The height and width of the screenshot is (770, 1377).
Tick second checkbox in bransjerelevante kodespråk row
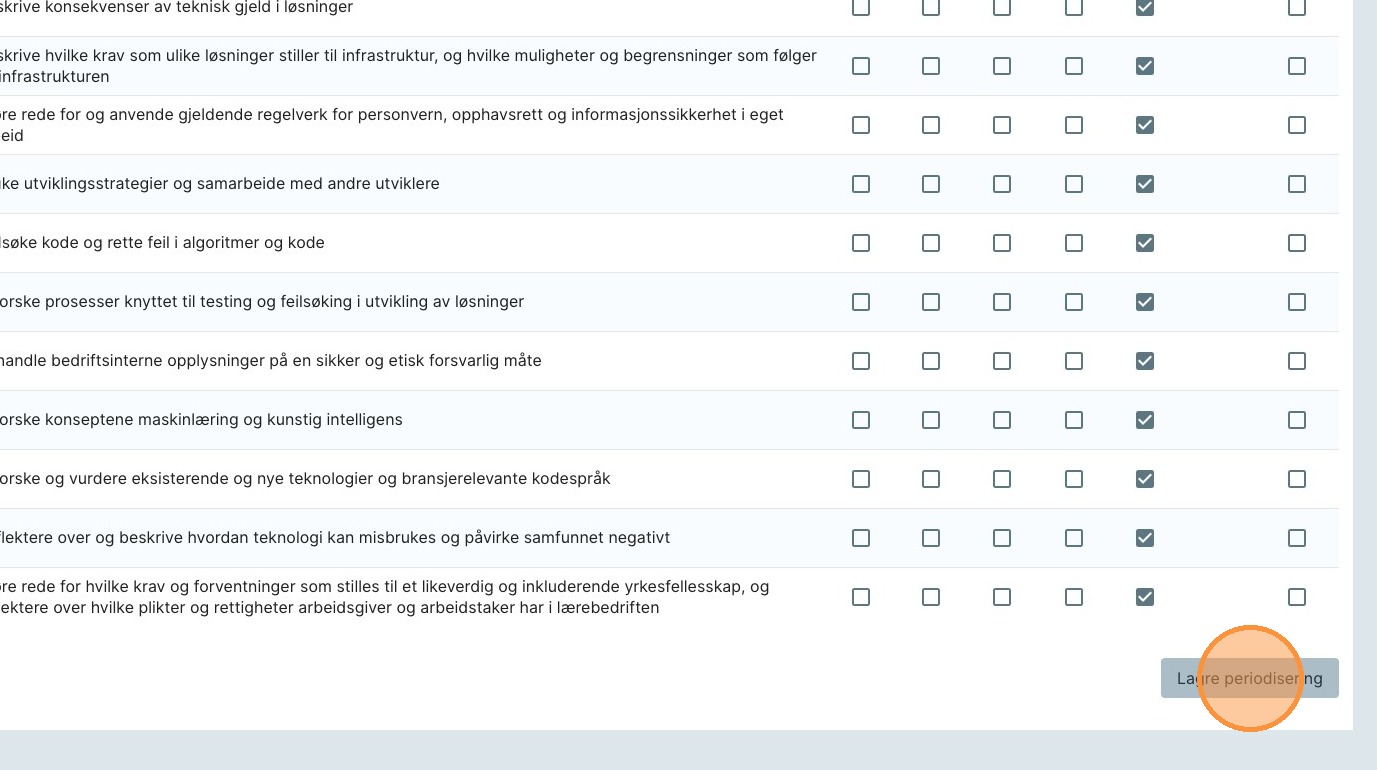point(931,479)
